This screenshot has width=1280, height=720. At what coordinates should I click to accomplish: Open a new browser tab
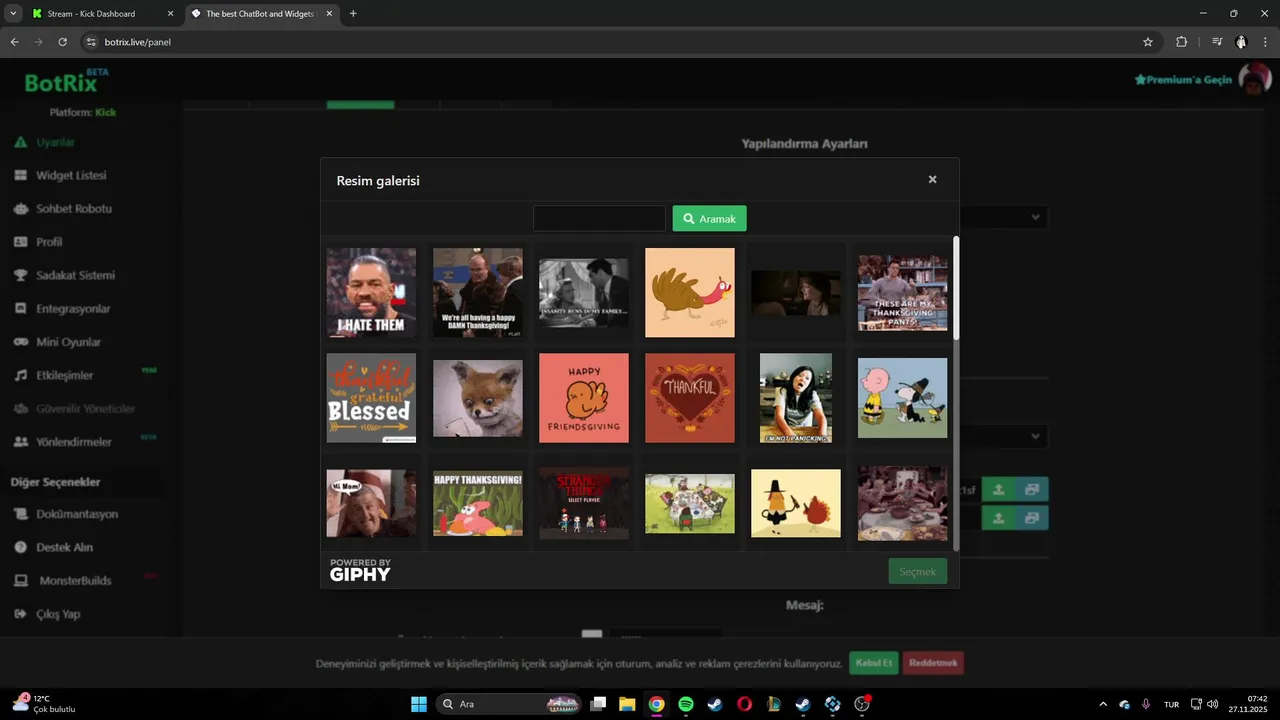pos(353,14)
